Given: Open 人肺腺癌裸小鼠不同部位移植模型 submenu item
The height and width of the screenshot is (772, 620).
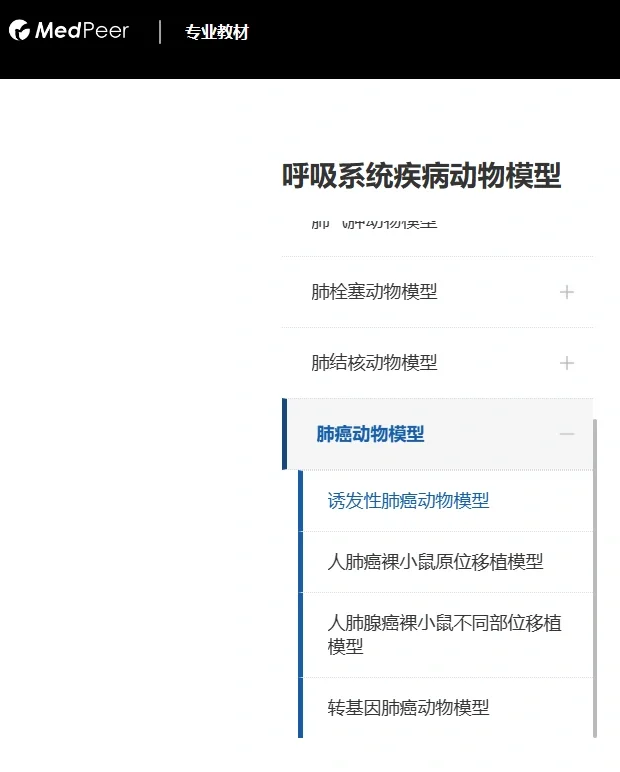Looking at the screenshot, I should (448, 635).
